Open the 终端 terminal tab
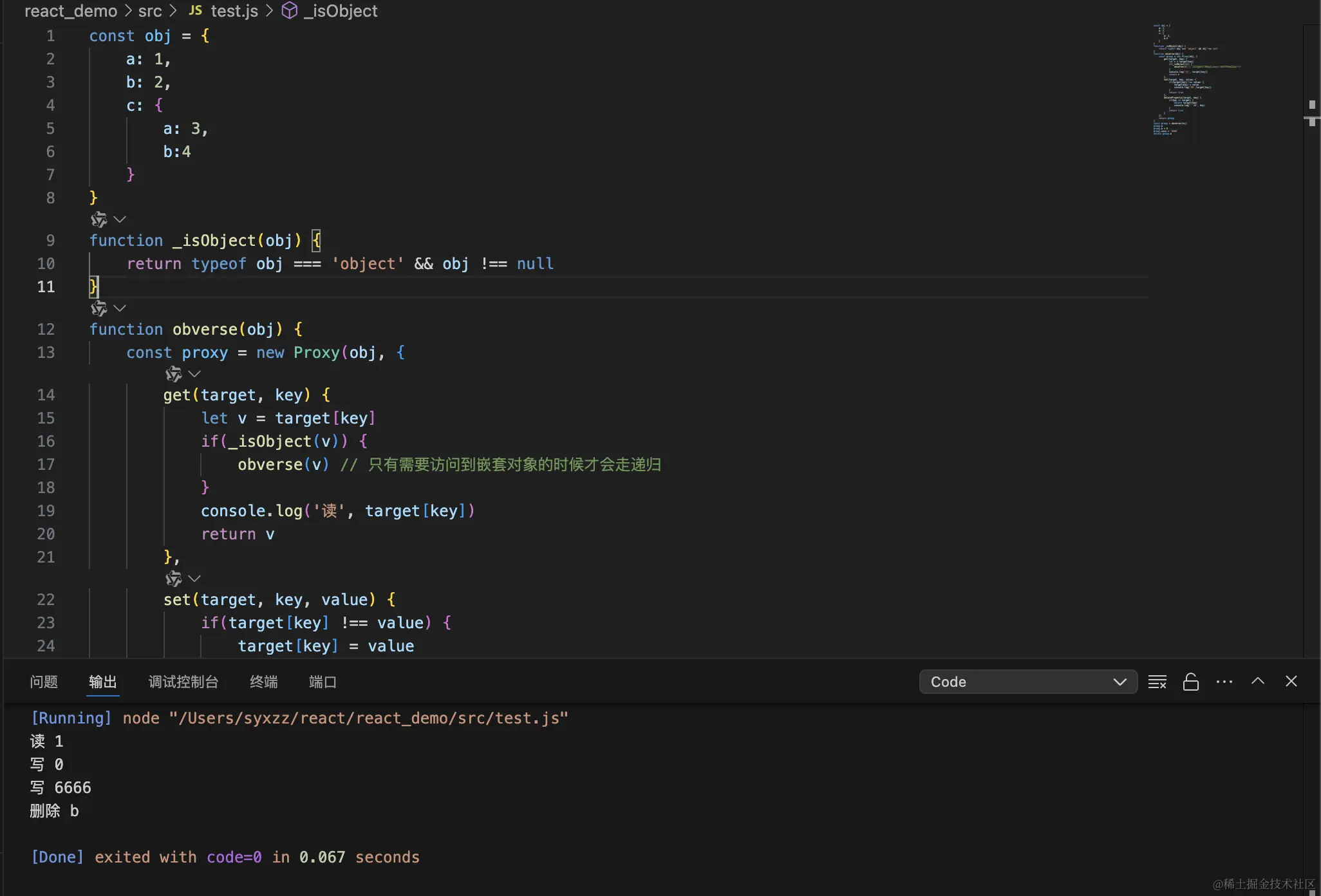 coord(264,682)
